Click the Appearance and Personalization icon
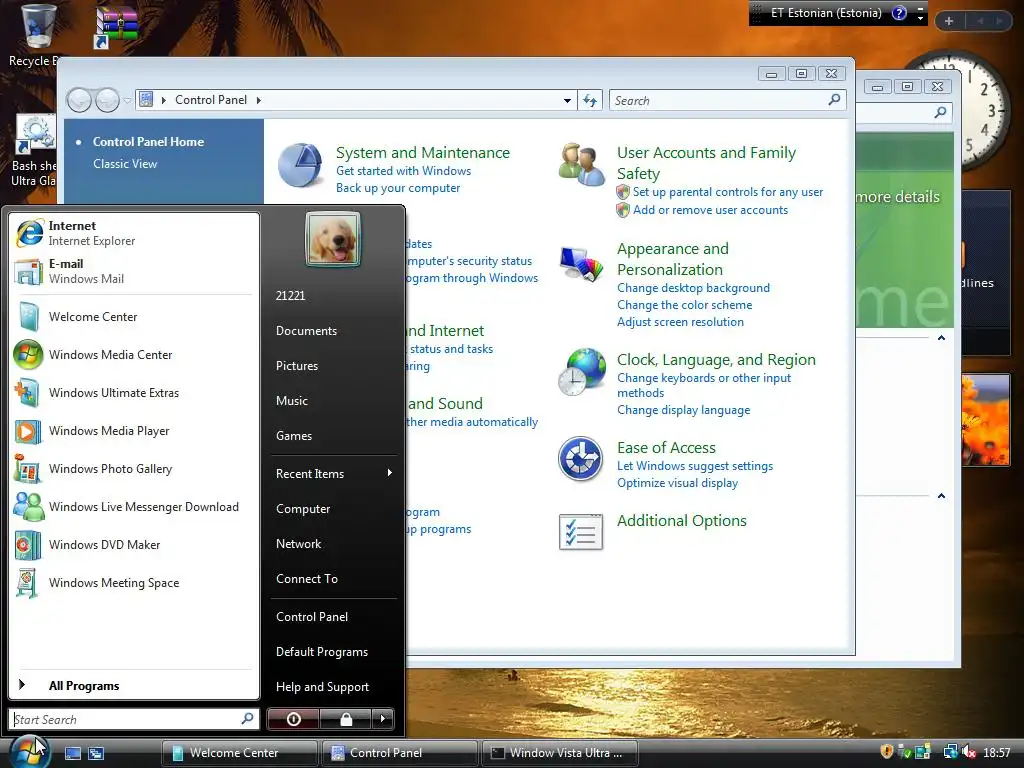Viewport: 1024px width, 768px height. (581, 263)
